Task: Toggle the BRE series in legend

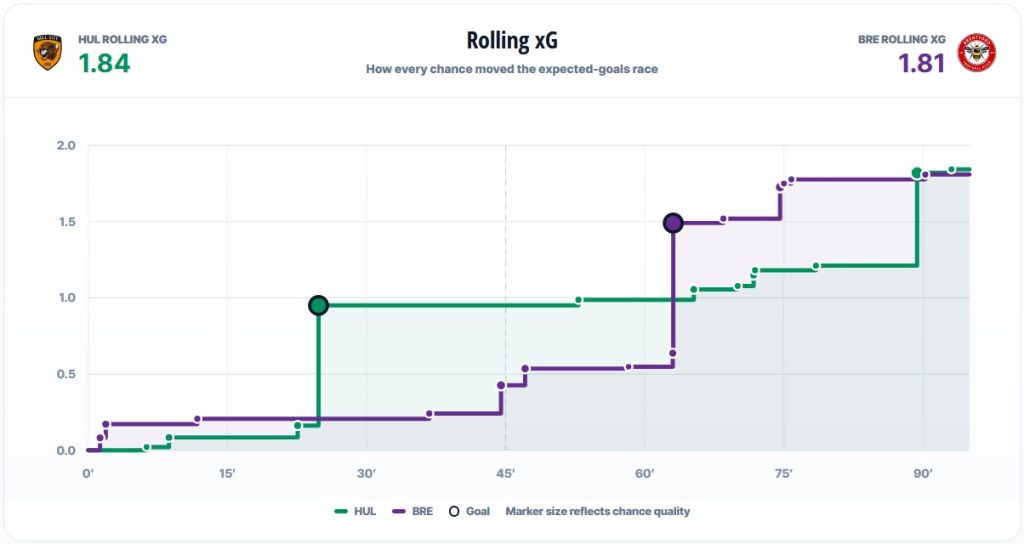Action: [x=413, y=511]
